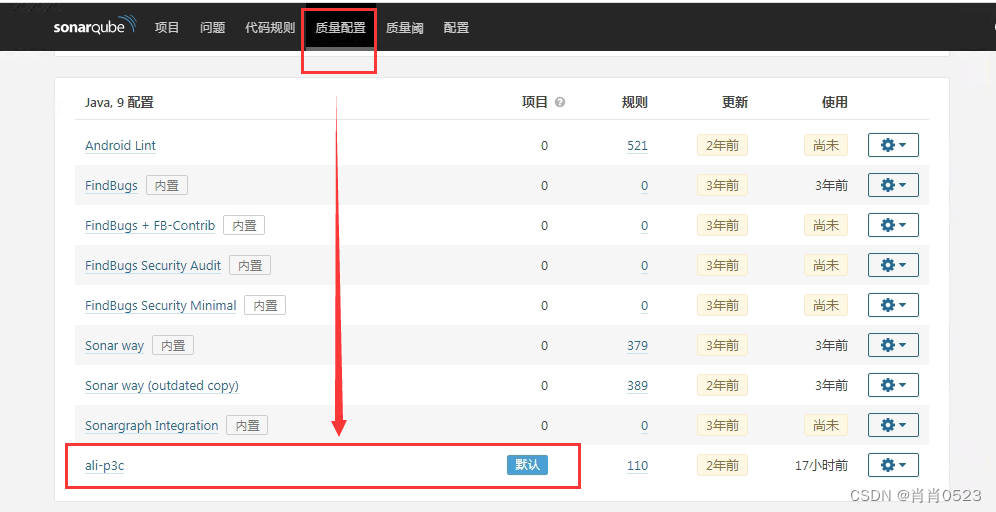Open gear dropdown for ali-p3c

click(x=893, y=466)
